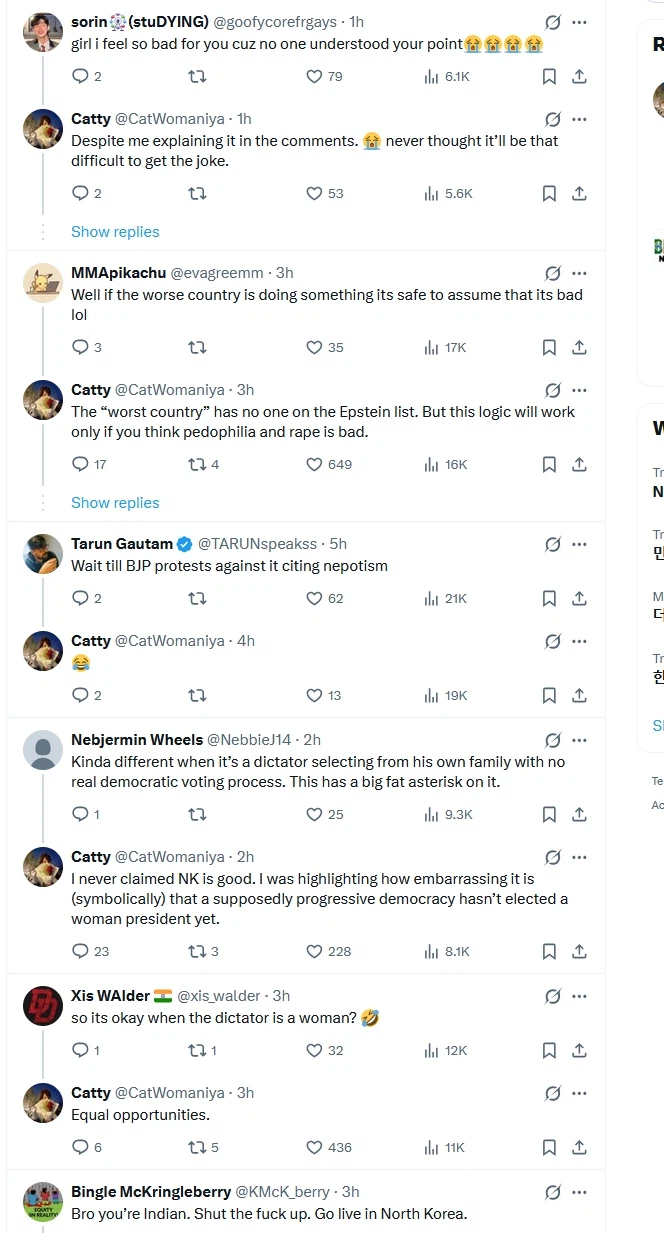The height and width of the screenshot is (1233, 664).
Task: Like Catty's 'Equal opportunities' reply
Action: point(314,1147)
